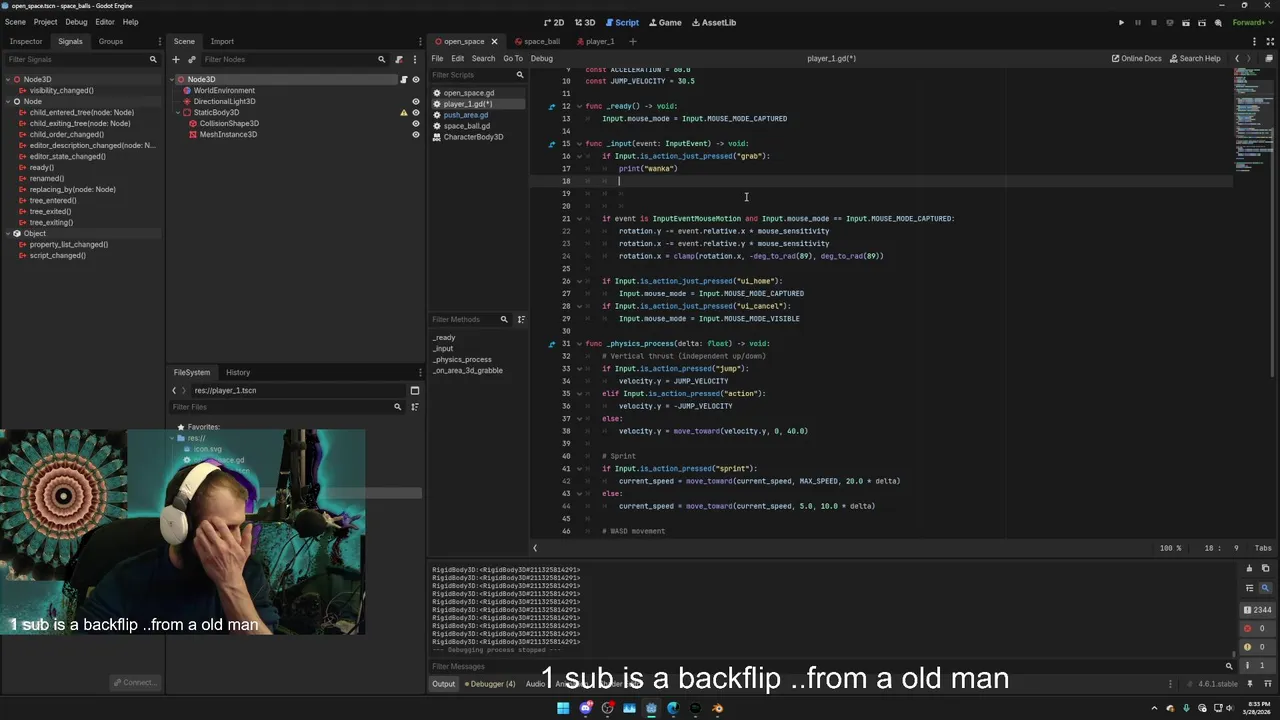1280x720 pixels.
Task: Run the project with the play icon
Action: point(1121,22)
